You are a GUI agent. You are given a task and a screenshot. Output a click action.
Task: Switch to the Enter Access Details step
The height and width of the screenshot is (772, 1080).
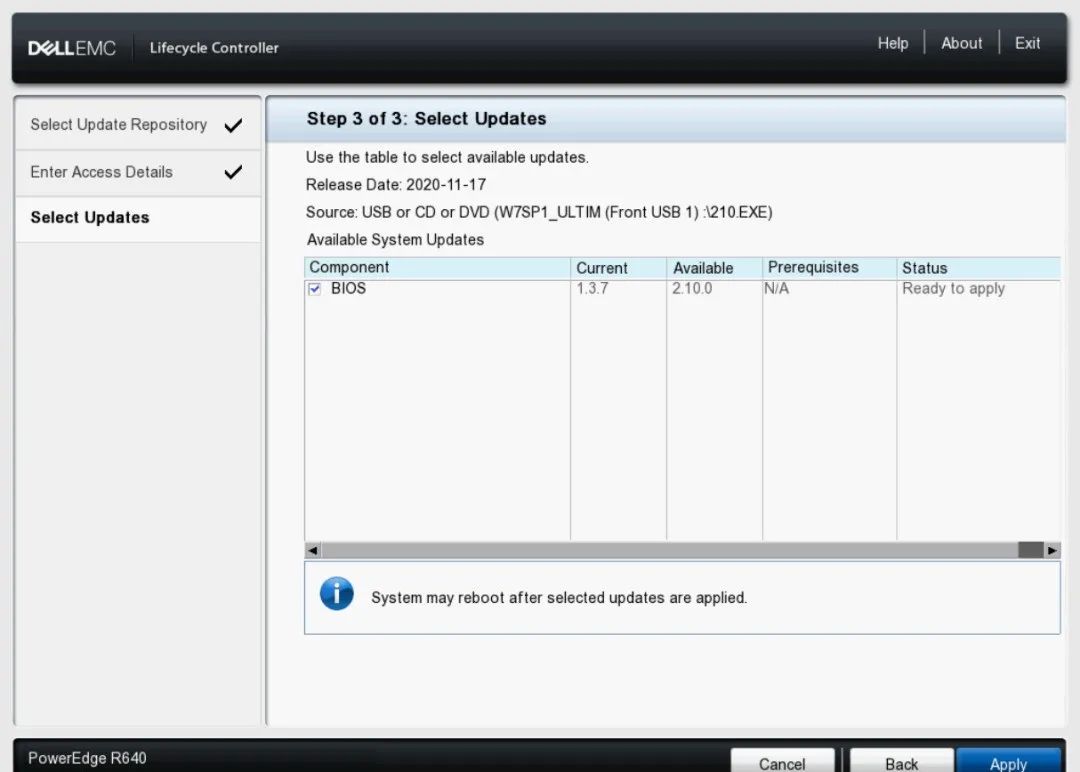pos(101,172)
